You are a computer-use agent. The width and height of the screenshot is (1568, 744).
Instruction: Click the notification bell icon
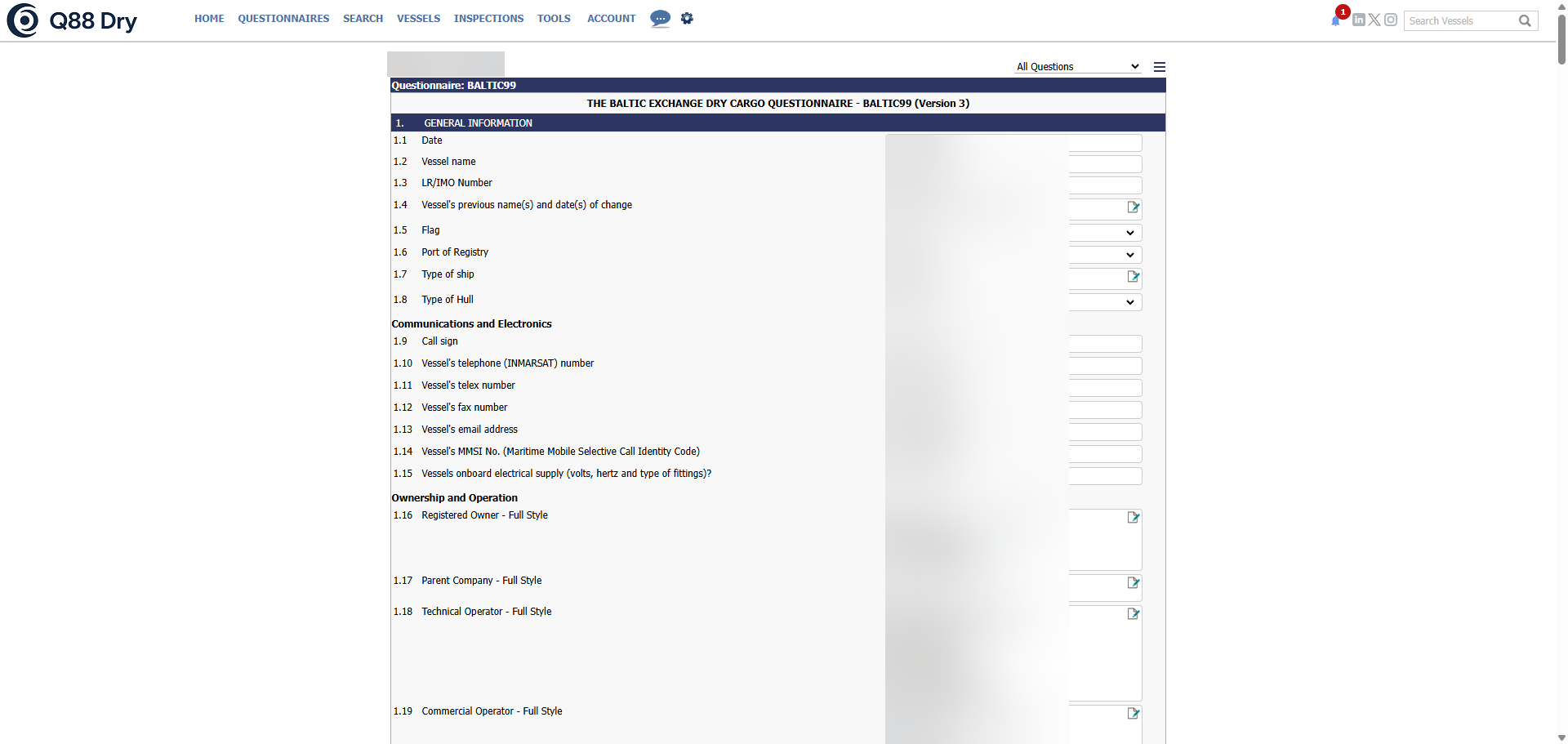[x=1335, y=20]
